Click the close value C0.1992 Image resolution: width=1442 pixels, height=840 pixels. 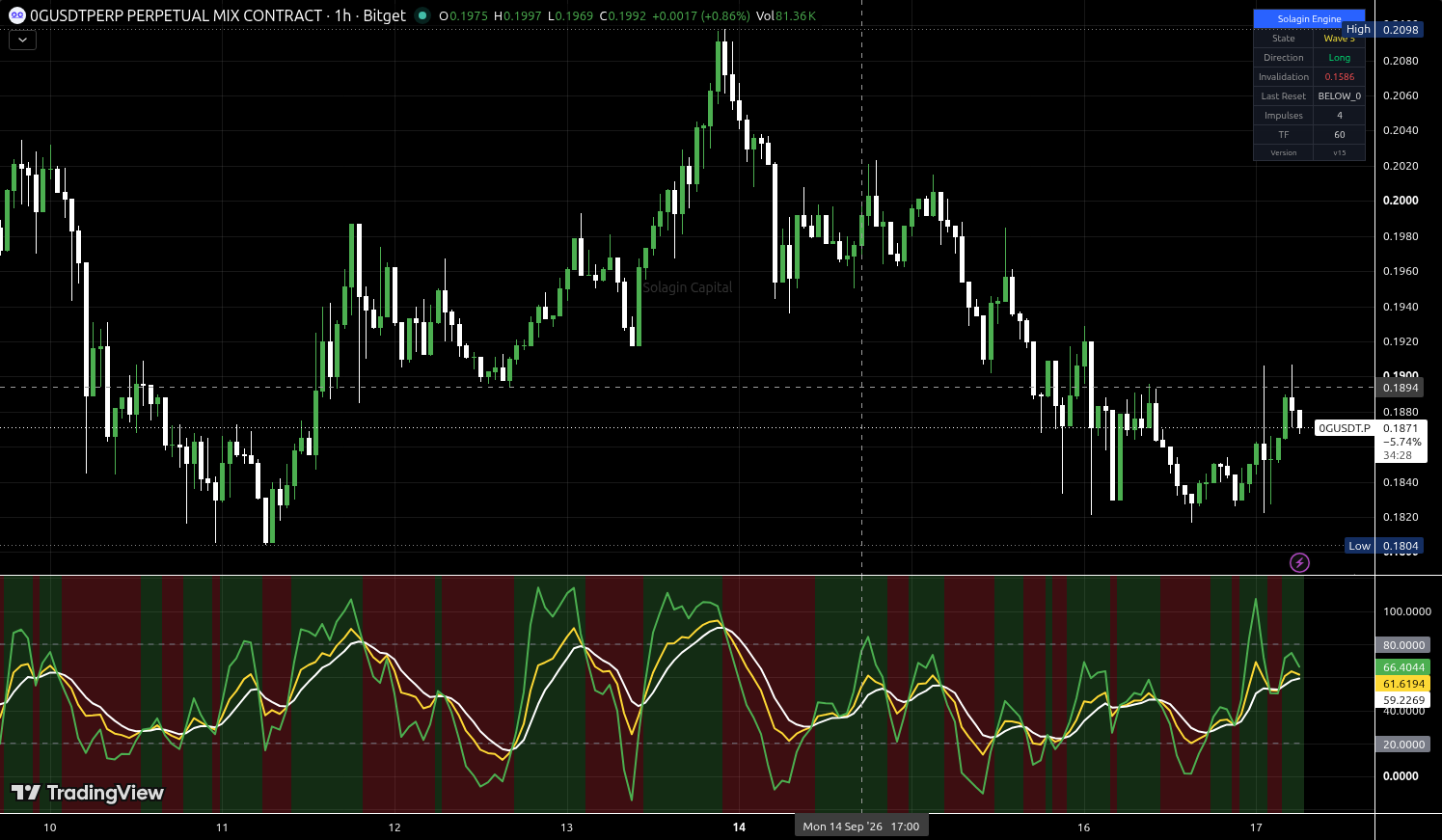point(622,15)
